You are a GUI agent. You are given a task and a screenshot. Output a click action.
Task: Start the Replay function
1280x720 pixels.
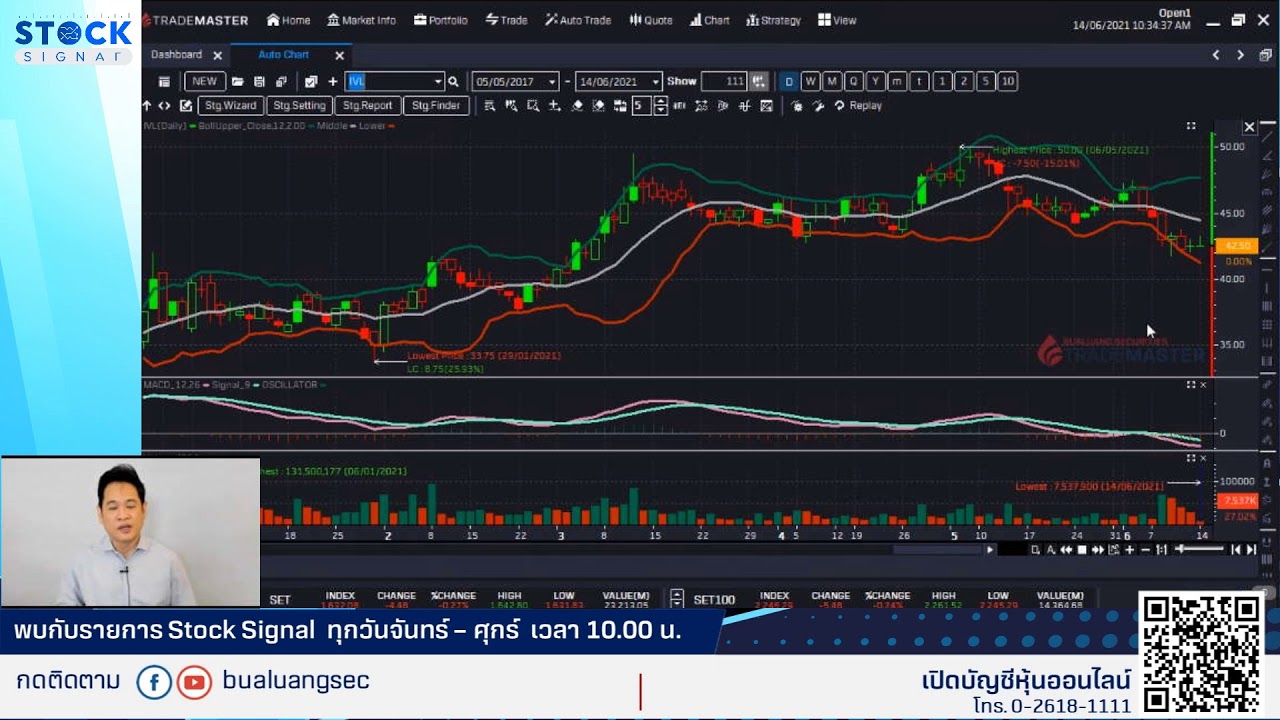[858, 106]
